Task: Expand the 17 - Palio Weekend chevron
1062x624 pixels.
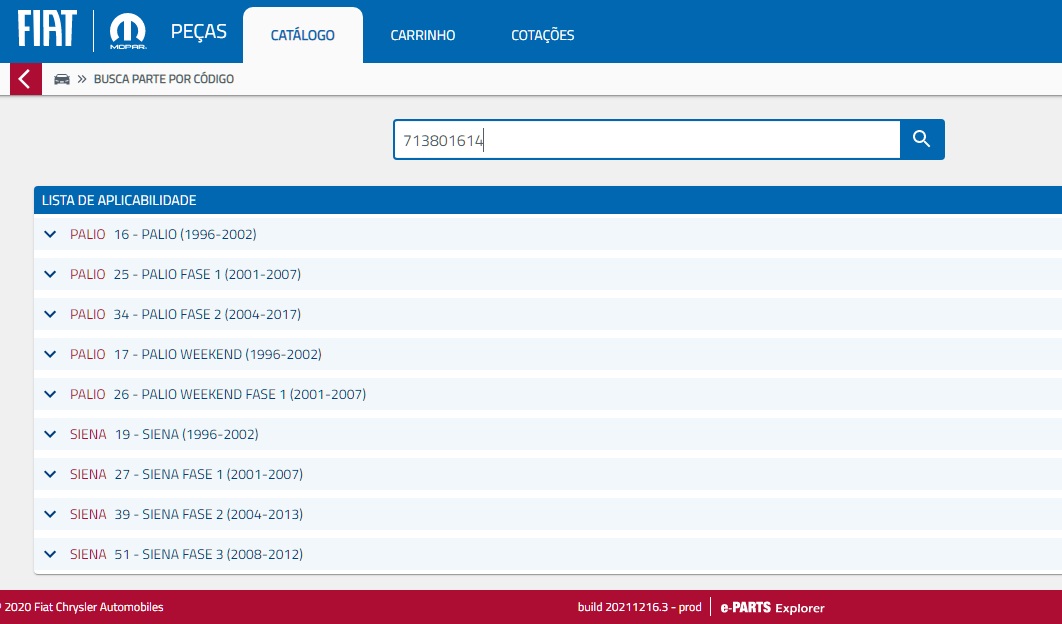Action: tap(51, 354)
